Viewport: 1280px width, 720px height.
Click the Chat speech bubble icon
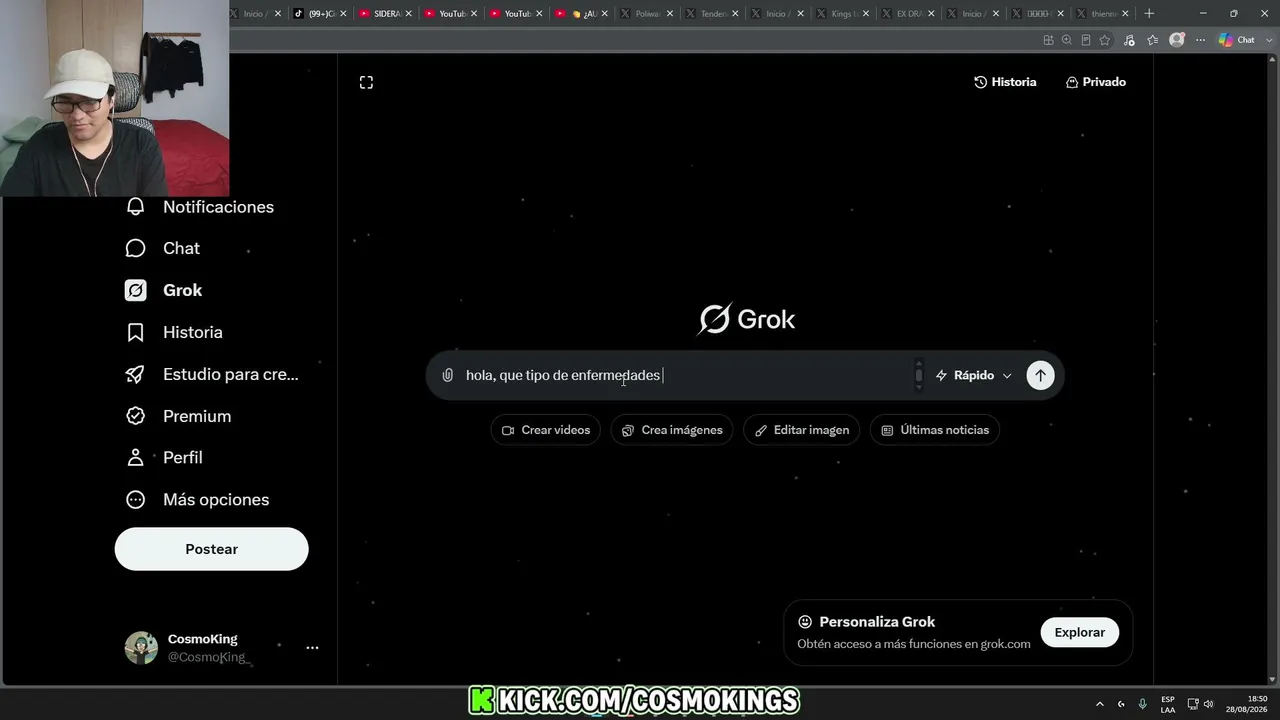point(135,248)
